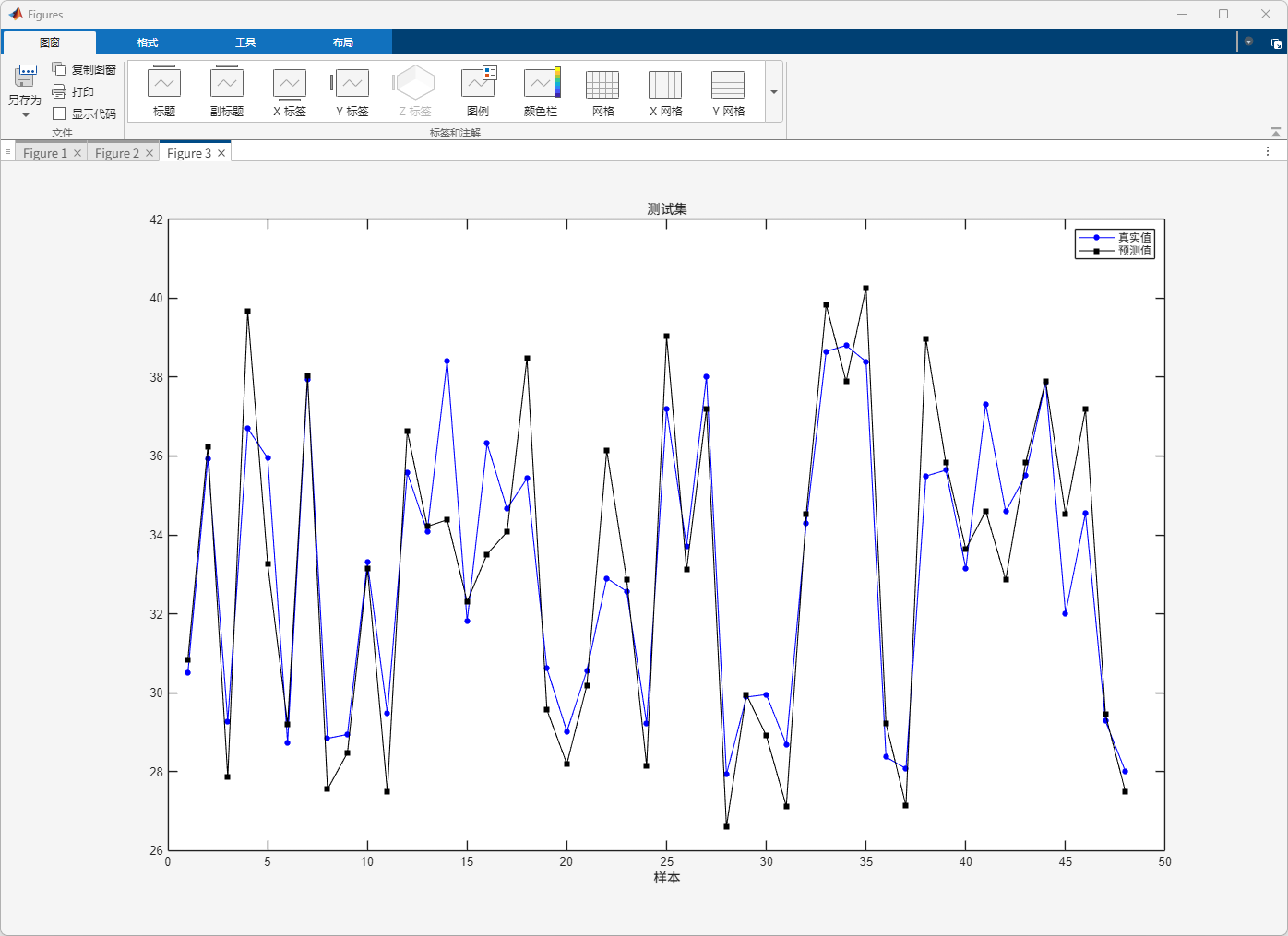Viewport: 1288px width, 936px height.
Task: Click 复制图窗 to copy the figure
Action: 85,70
